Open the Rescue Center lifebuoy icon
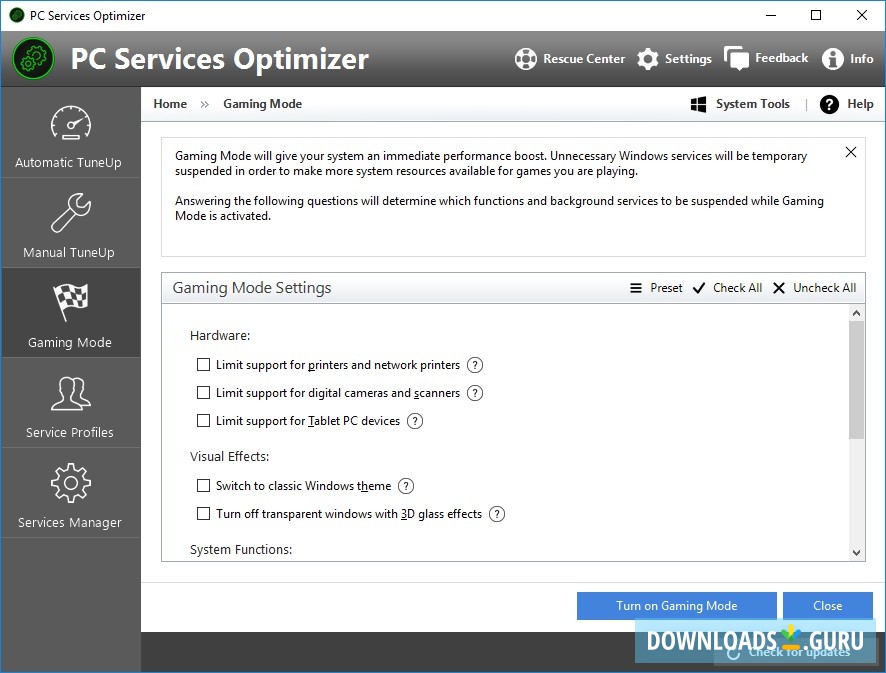The height and width of the screenshot is (673, 886). point(525,59)
